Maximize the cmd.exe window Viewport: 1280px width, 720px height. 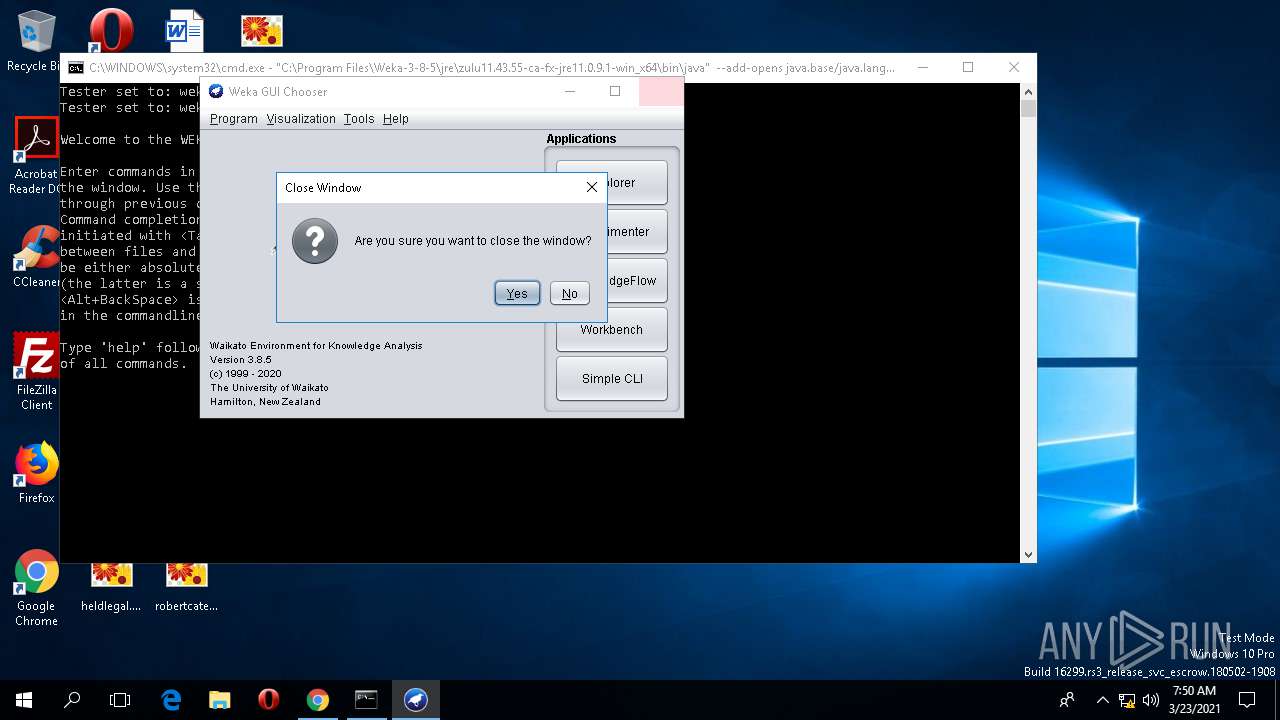click(x=968, y=67)
